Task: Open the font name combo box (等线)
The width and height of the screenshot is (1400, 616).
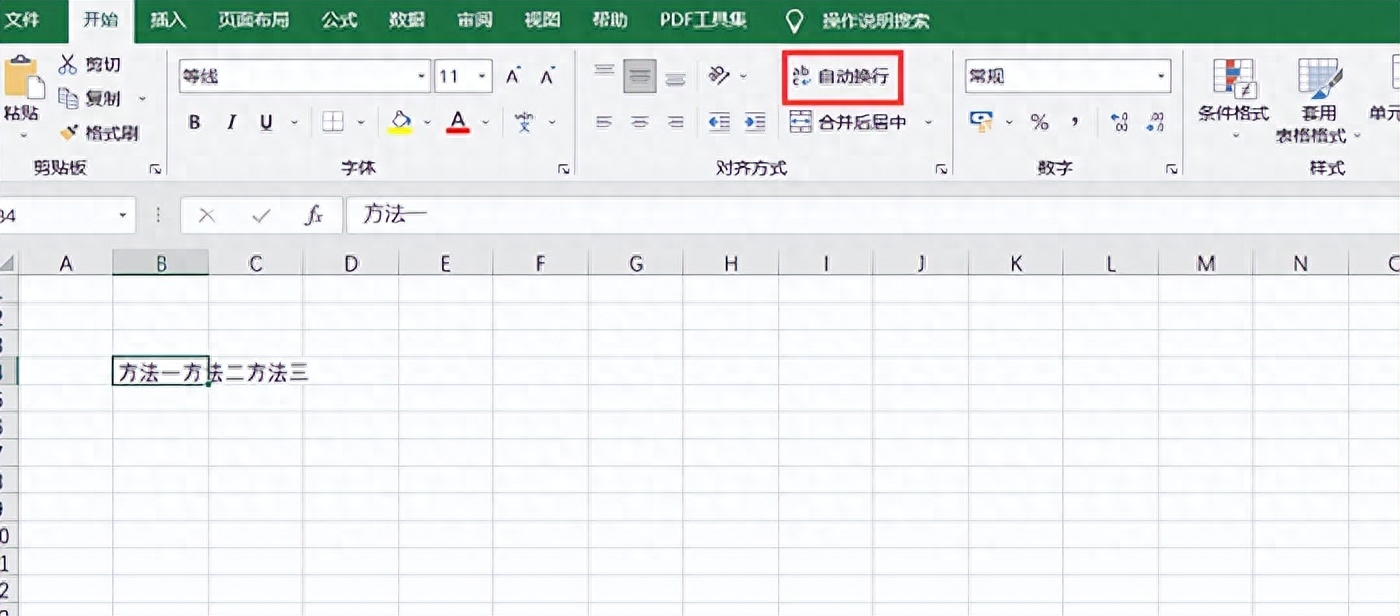Action: [x=304, y=76]
